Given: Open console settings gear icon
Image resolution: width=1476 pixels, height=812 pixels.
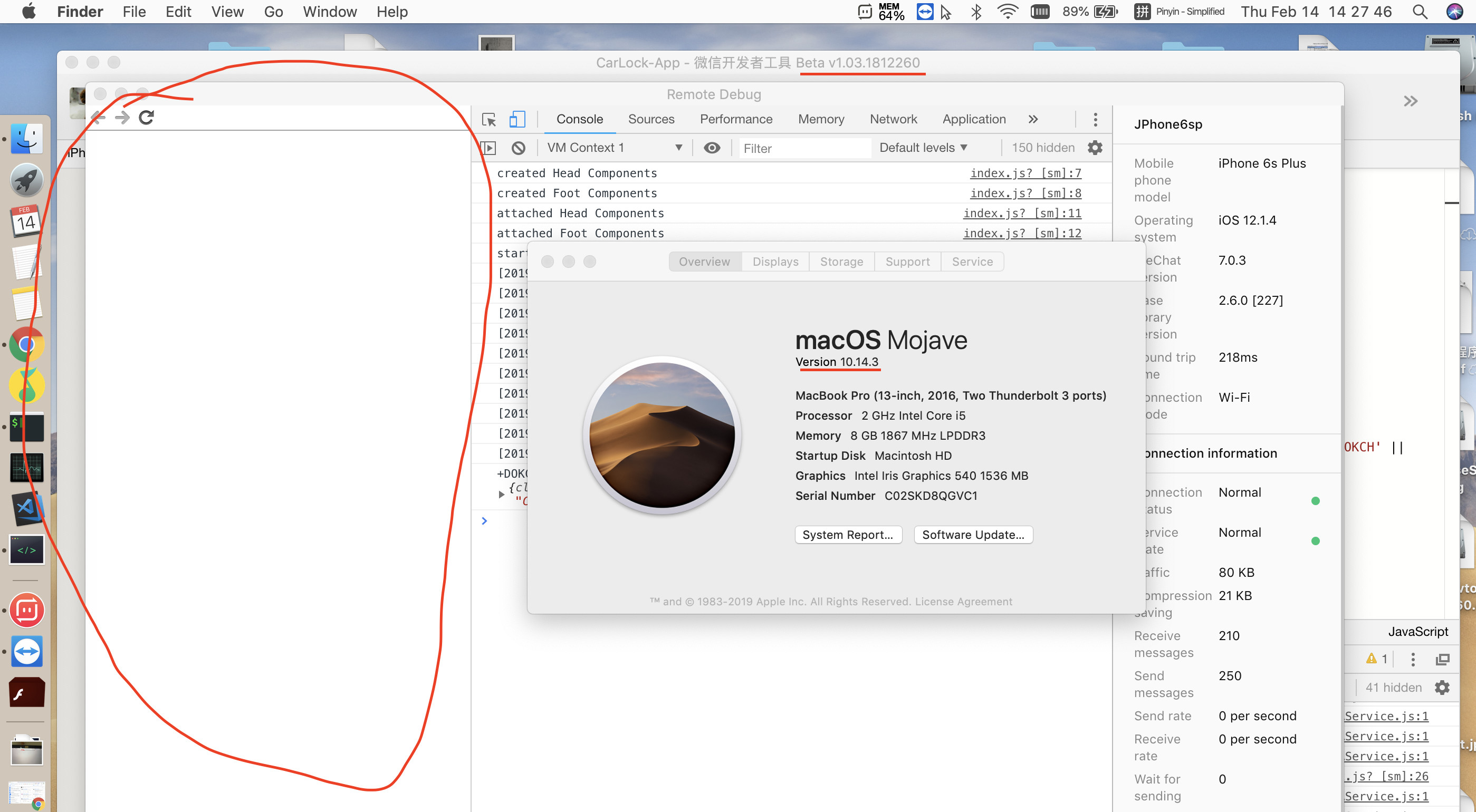Looking at the screenshot, I should [1095, 148].
